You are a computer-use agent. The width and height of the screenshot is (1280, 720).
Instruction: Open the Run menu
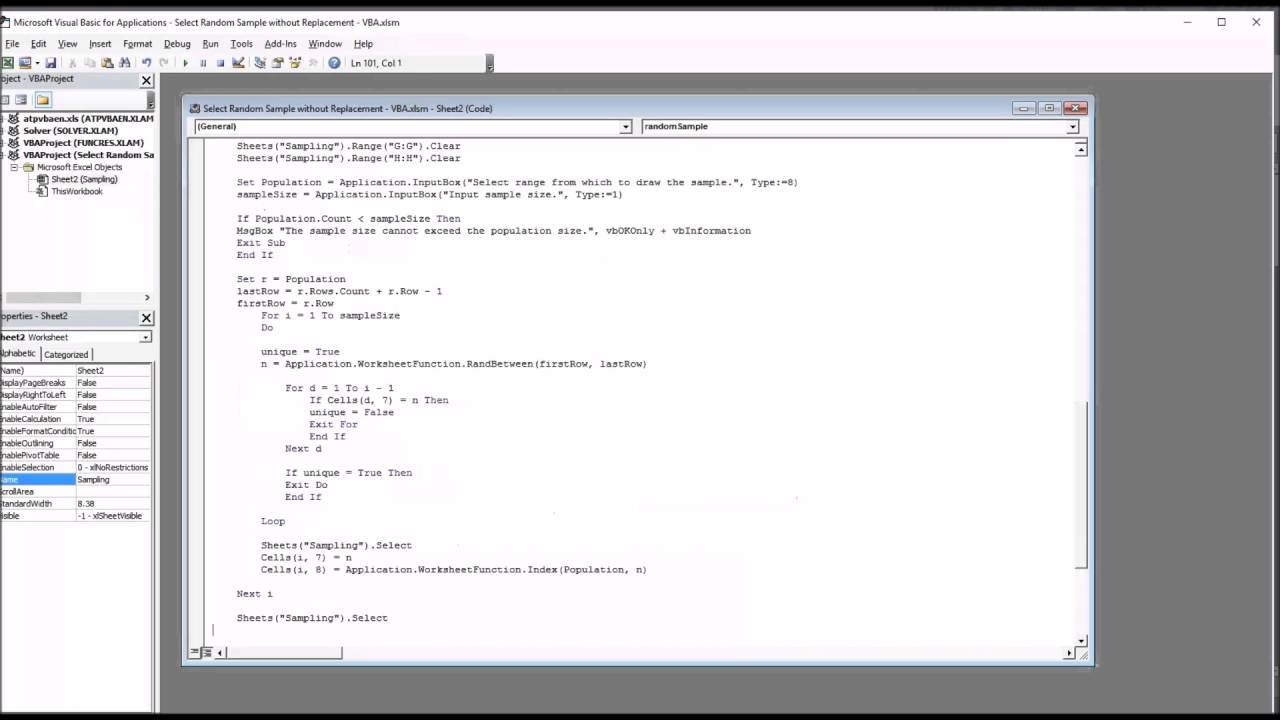210,44
